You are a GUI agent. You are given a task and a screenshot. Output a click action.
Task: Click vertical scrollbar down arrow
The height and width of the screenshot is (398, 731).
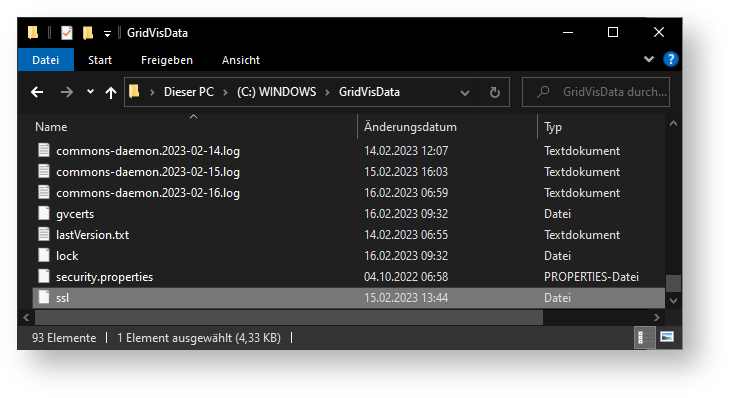point(673,301)
